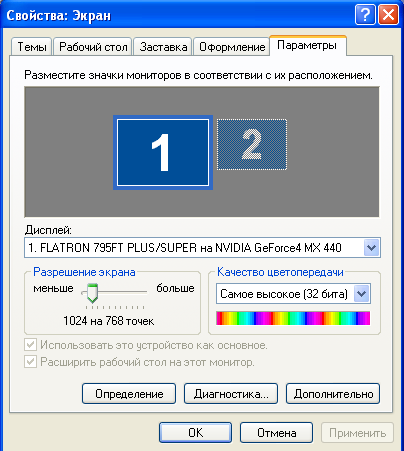Image resolution: width=404 pixels, height=451 pixels.
Task: Click the color quality rainbow preview bar
Action: pyautogui.click(x=293, y=318)
